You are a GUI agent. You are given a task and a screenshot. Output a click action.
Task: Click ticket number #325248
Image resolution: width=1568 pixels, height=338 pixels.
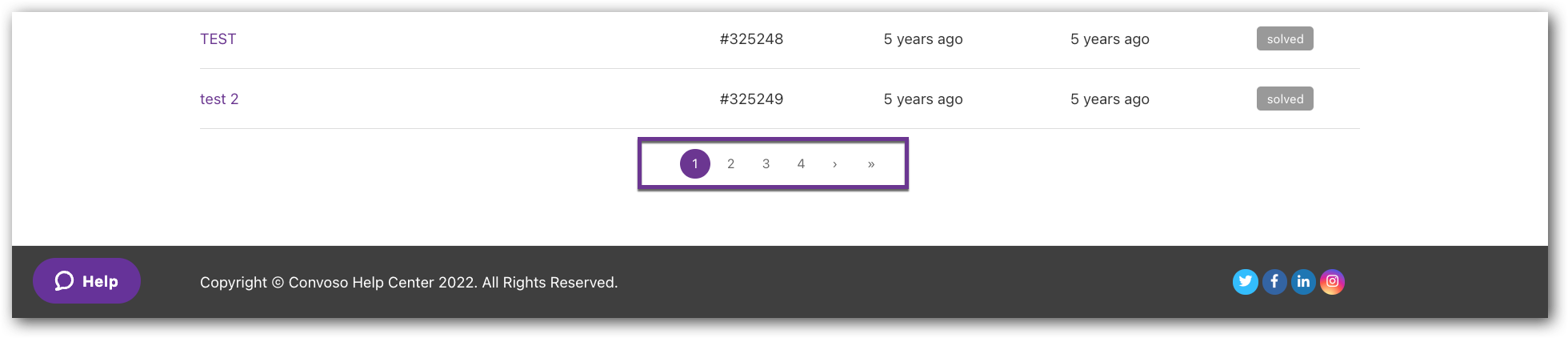751,39
